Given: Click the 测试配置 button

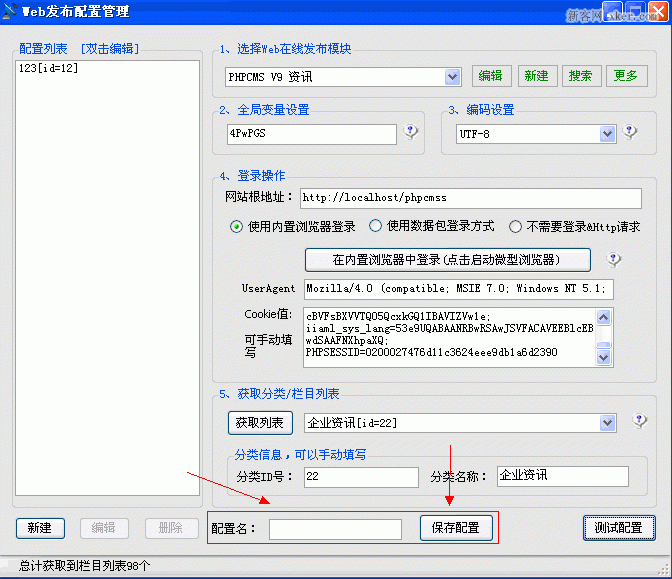Looking at the screenshot, I should tap(619, 528).
